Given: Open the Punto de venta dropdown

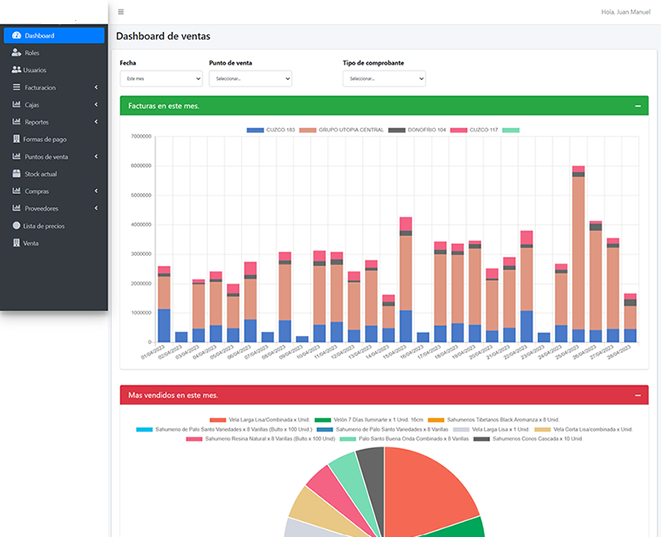Looking at the screenshot, I should pos(250,79).
